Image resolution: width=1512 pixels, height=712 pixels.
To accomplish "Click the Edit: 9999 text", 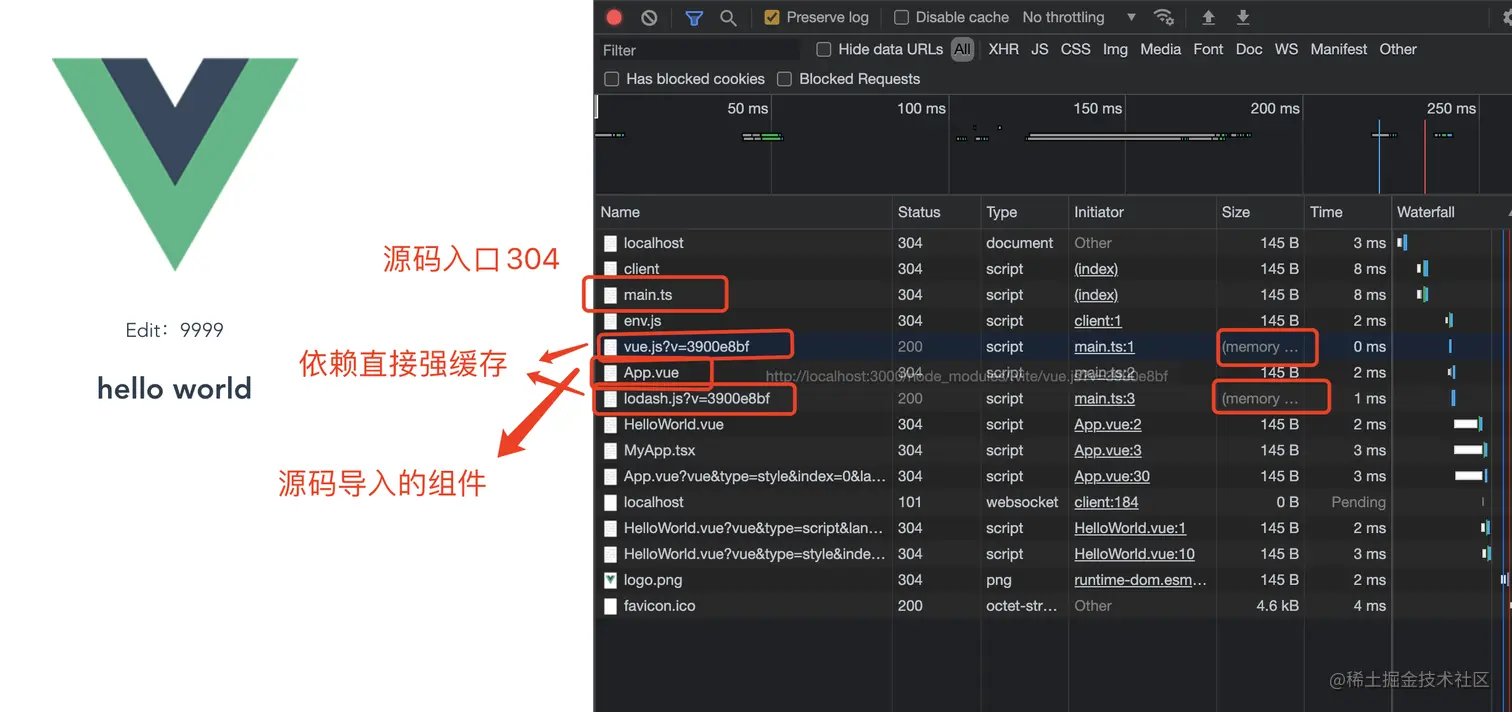I will (175, 330).
